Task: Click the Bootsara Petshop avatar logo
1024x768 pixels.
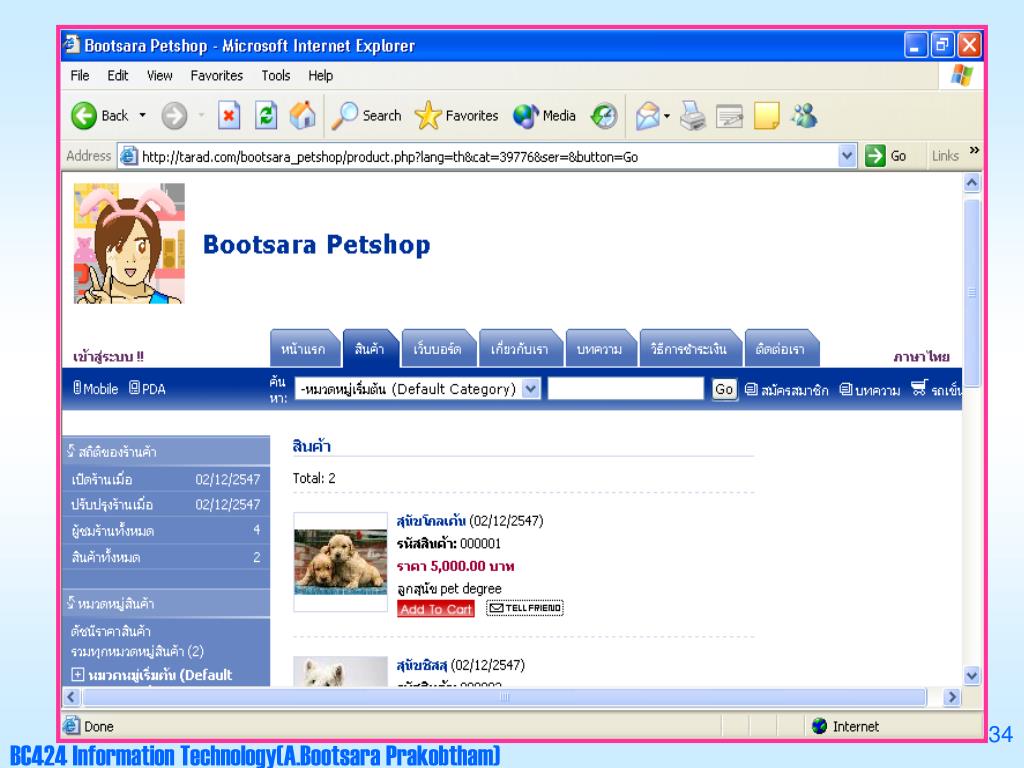Action: pos(129,244)
